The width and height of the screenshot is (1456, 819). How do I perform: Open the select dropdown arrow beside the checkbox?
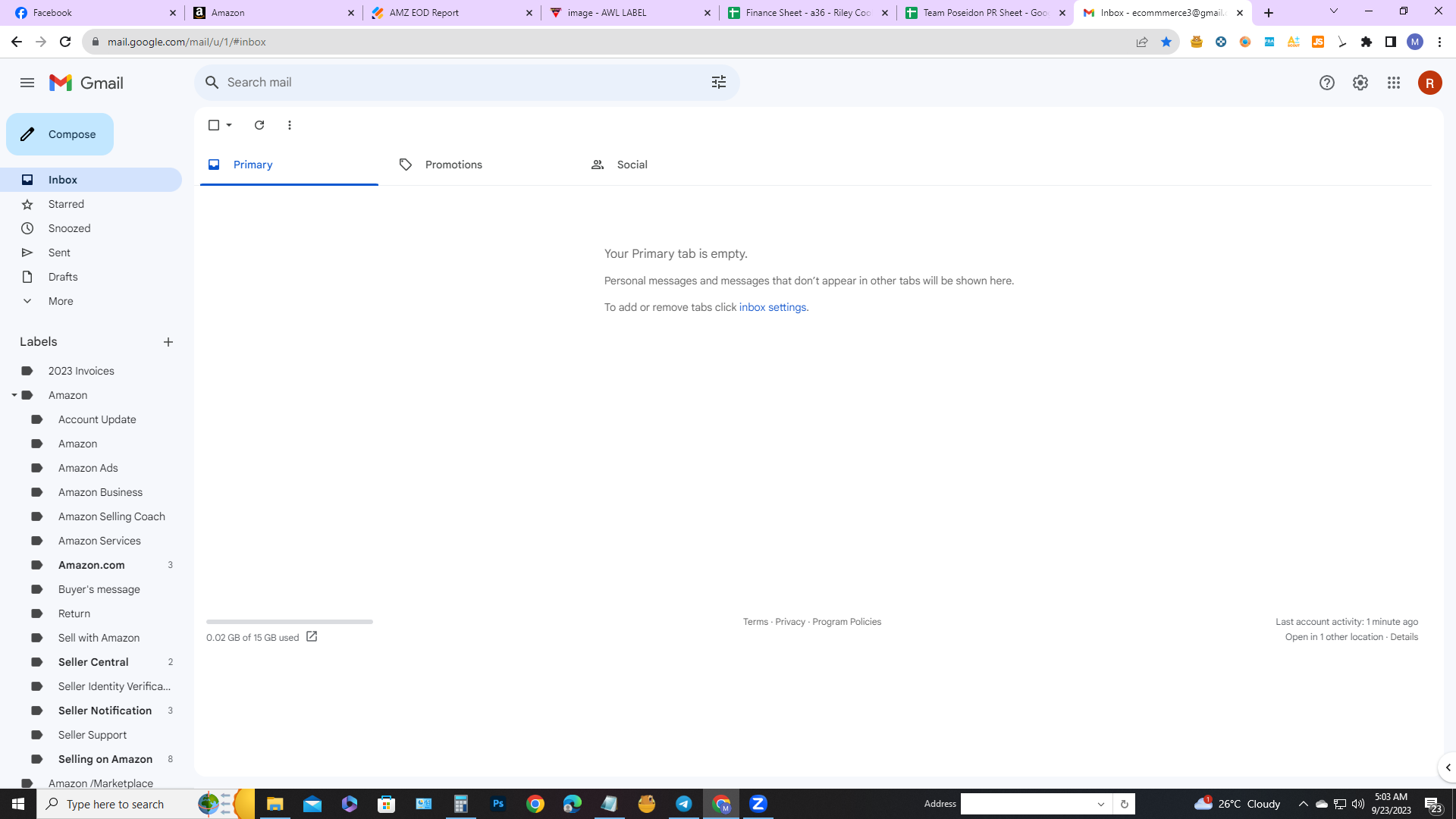[x=229, y=125]
